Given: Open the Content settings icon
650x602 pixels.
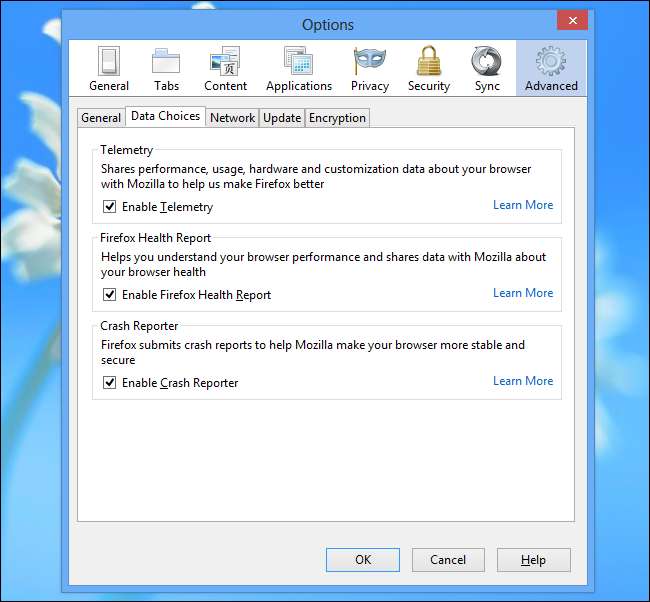Looking at the screenshot, I should [225, 62].
